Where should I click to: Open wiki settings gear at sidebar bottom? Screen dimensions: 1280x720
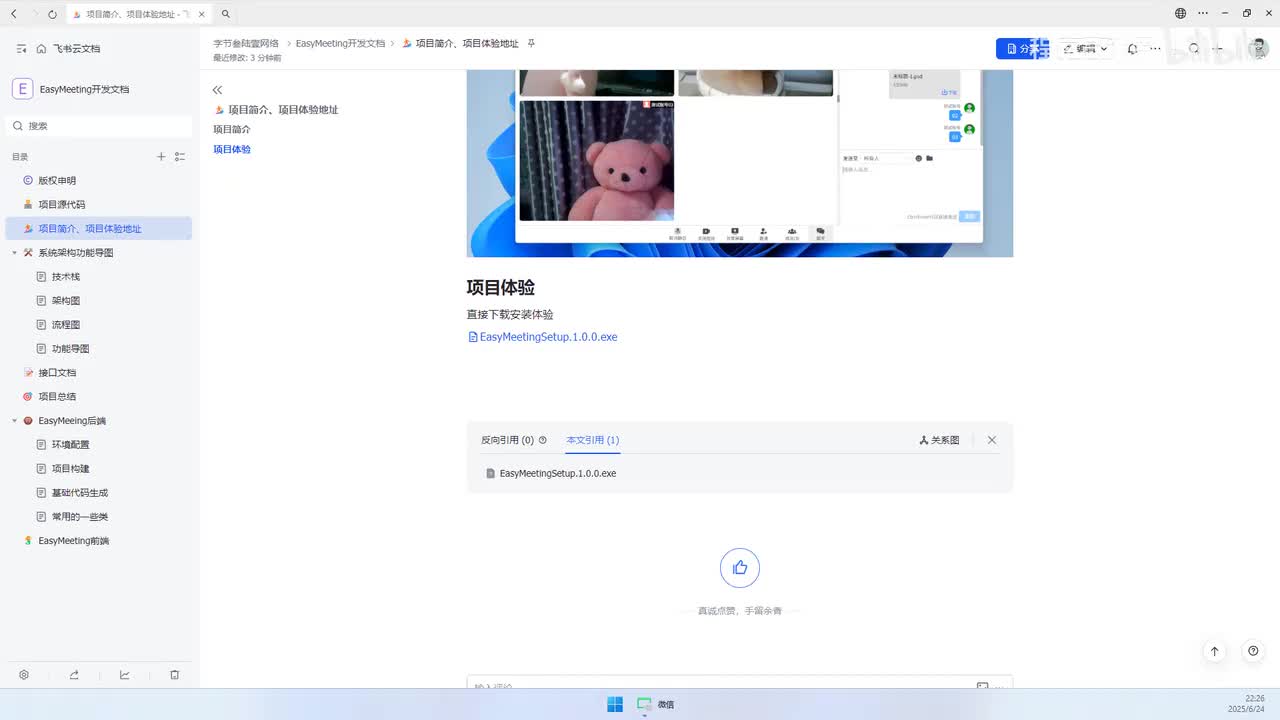(24, 675)
